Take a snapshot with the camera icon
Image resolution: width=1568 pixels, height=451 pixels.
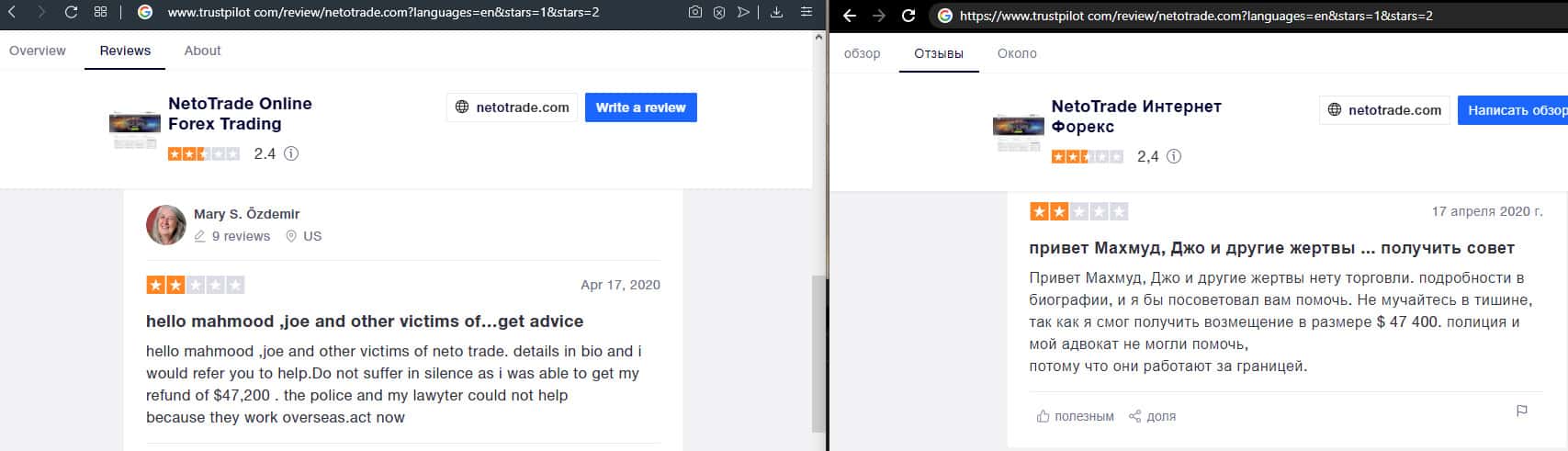[695, 12]
